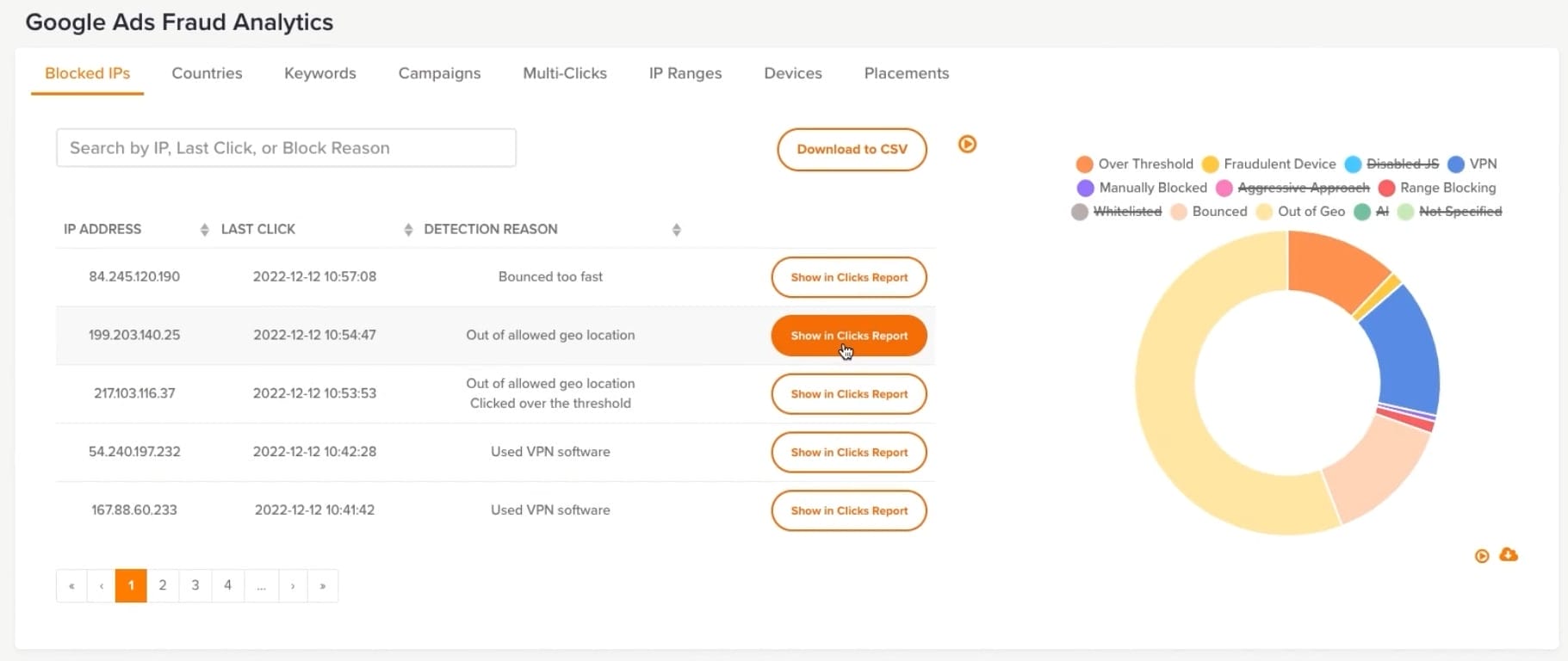This screenshot has width=1568, height=661.
Task: Click the peach Bounced donut segment
Action: [x=1375, y=466]
